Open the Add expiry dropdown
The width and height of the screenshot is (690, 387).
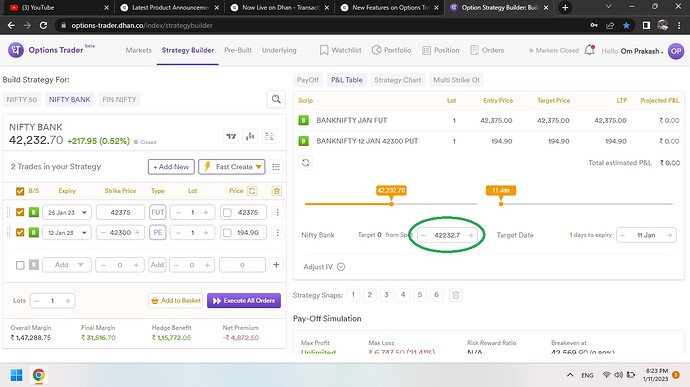coord(67,265)
